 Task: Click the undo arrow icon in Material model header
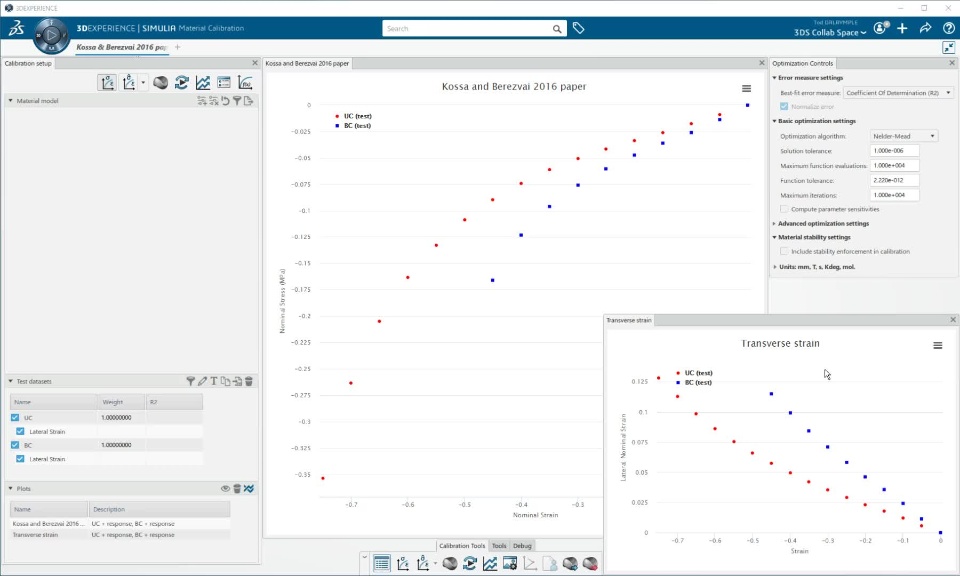point(225,100)
